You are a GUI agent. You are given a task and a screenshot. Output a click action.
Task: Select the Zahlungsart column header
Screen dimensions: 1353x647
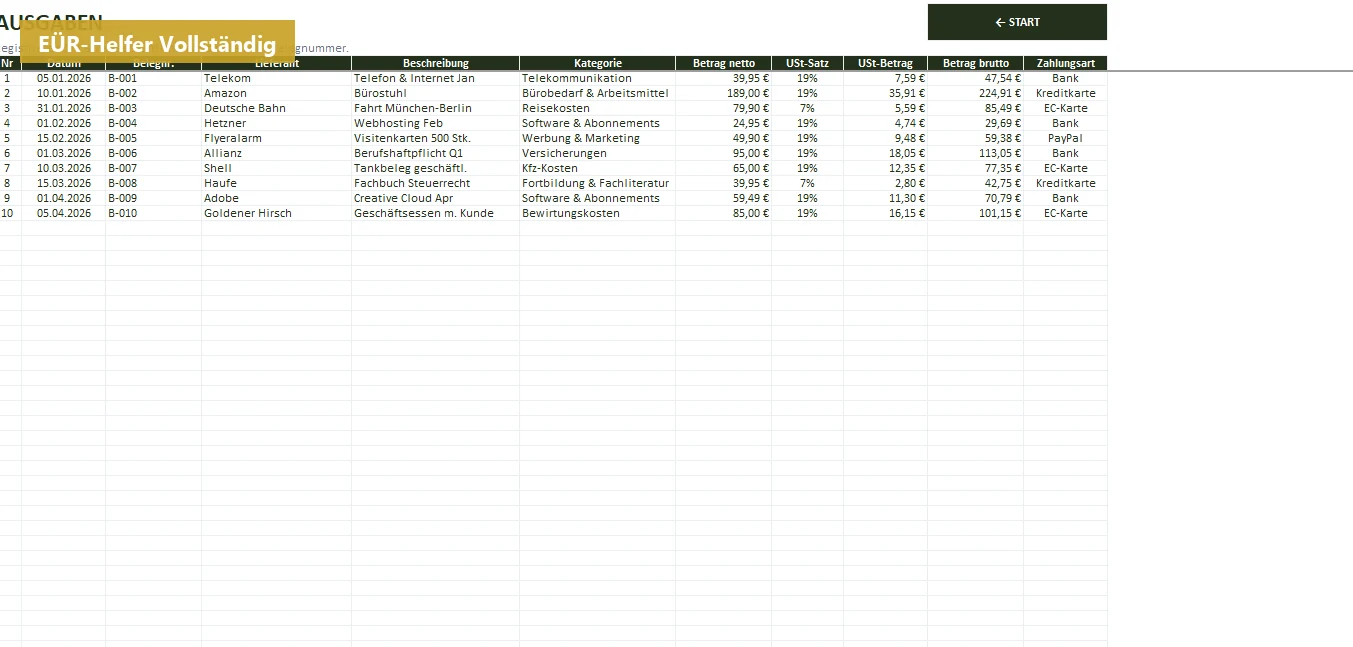[x=1065, y=63]
